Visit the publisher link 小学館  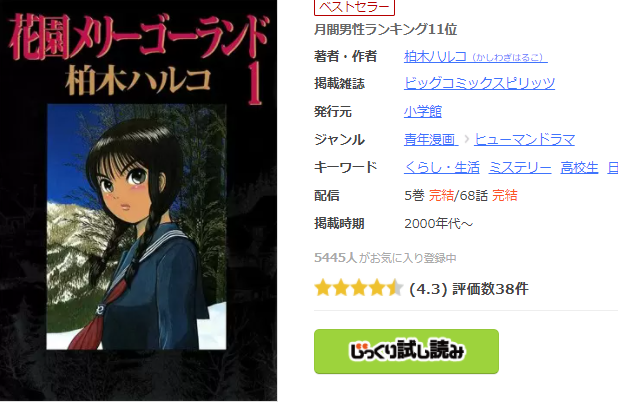(423, 112)
